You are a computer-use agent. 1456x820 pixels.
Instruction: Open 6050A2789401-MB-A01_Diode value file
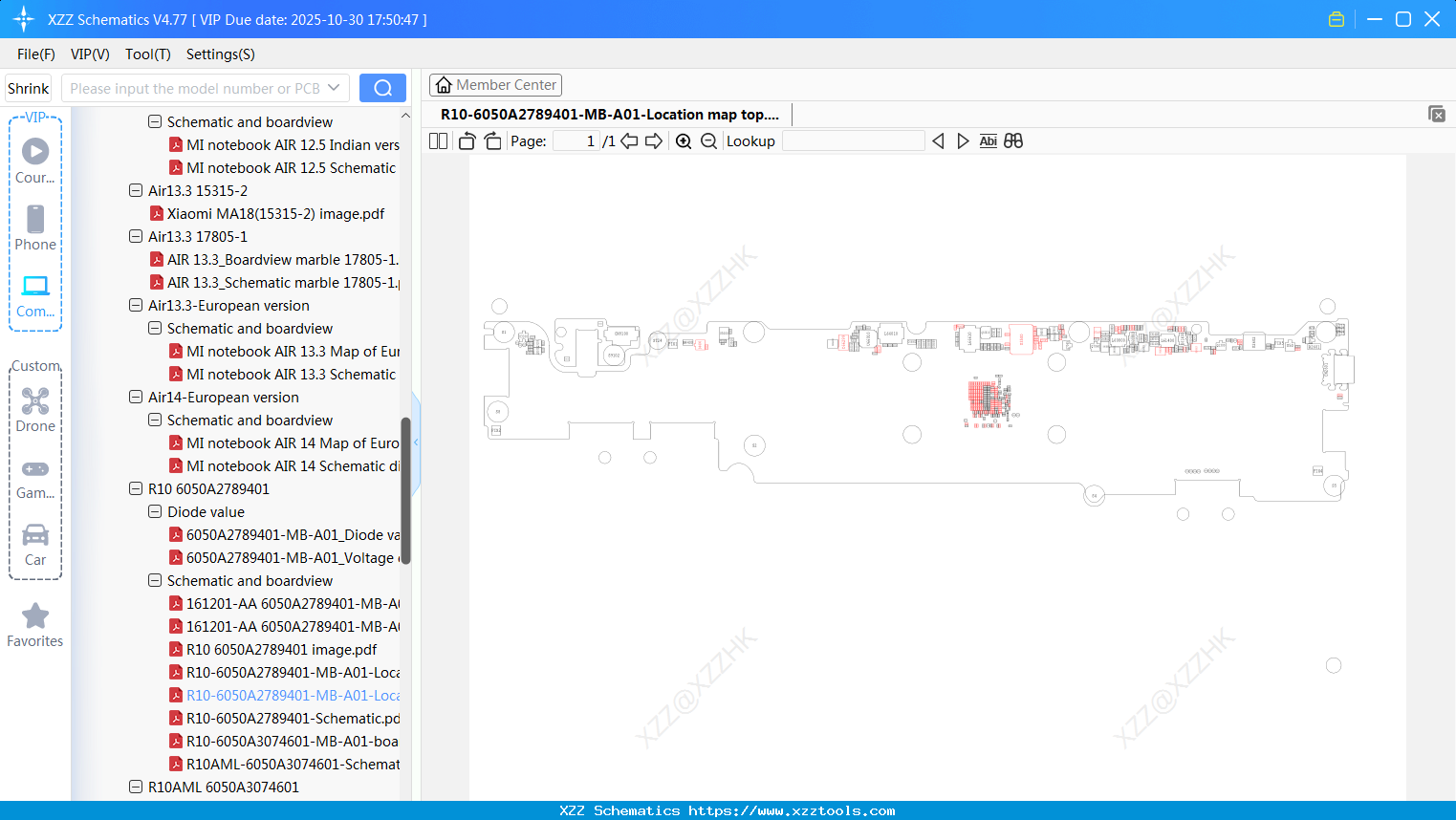[284, 535]
